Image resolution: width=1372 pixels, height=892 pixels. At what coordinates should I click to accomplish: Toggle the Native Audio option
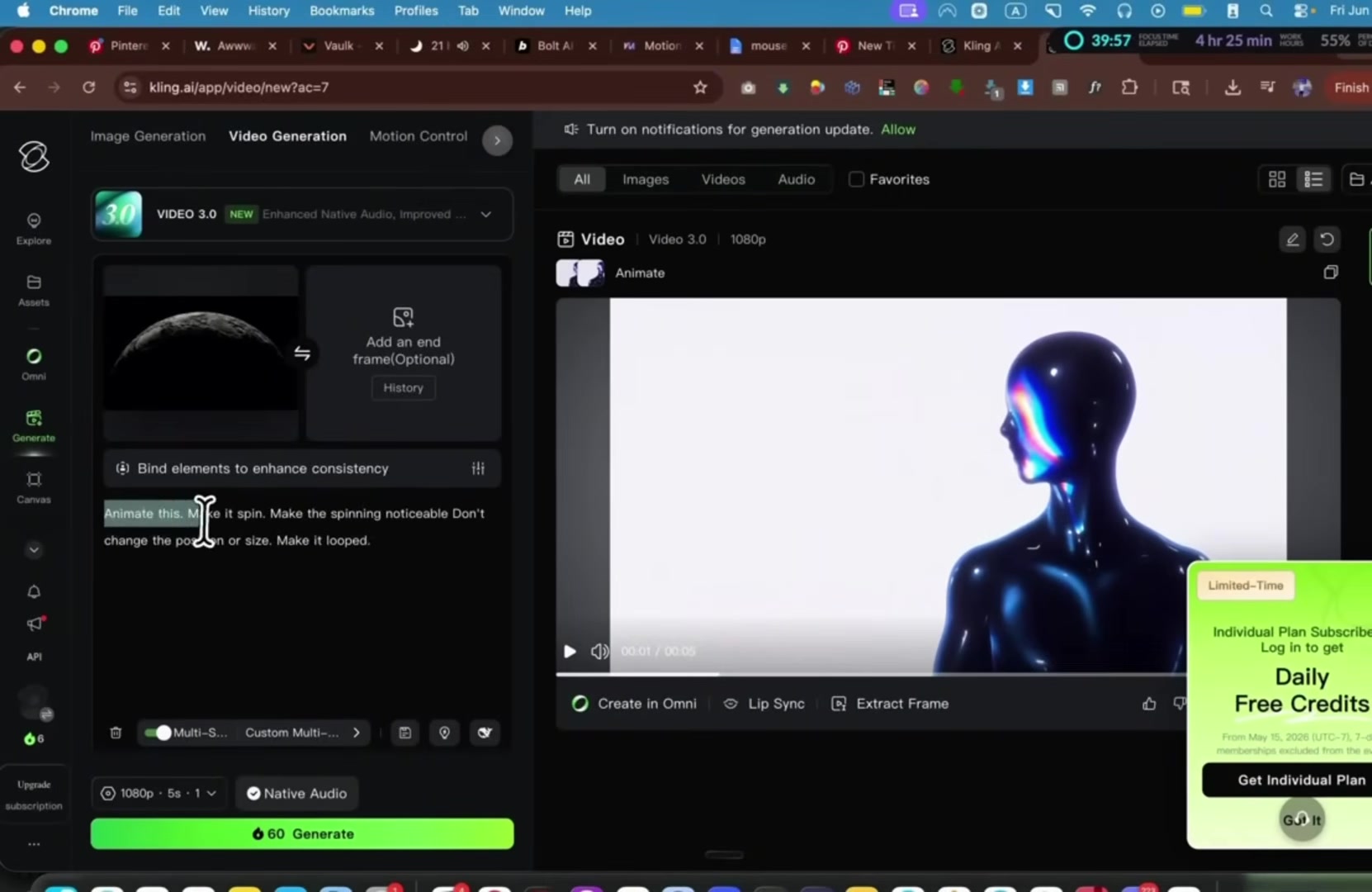[296, 794]
